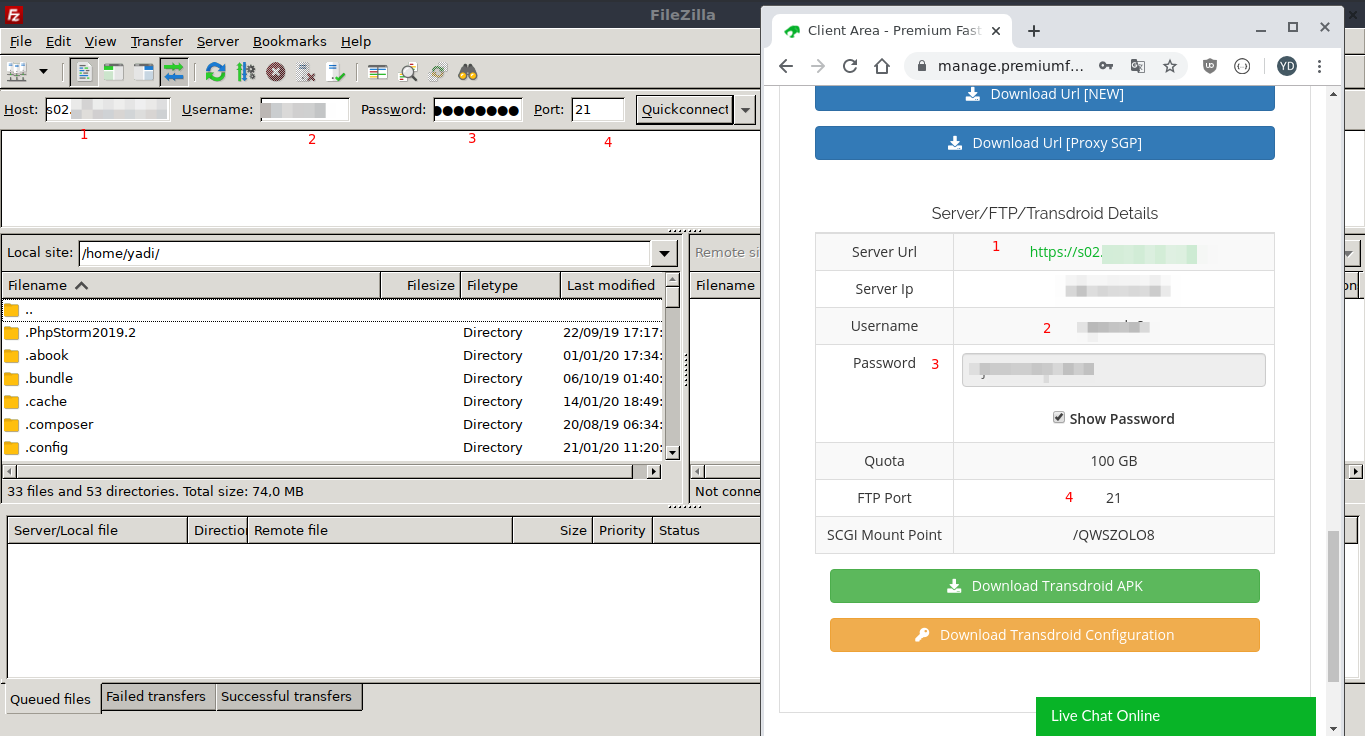Click Download Url [Proxy SGP] button
Image resolution: width=1365 pixels, height=736 pixels.
click(x=1045, y=143)
